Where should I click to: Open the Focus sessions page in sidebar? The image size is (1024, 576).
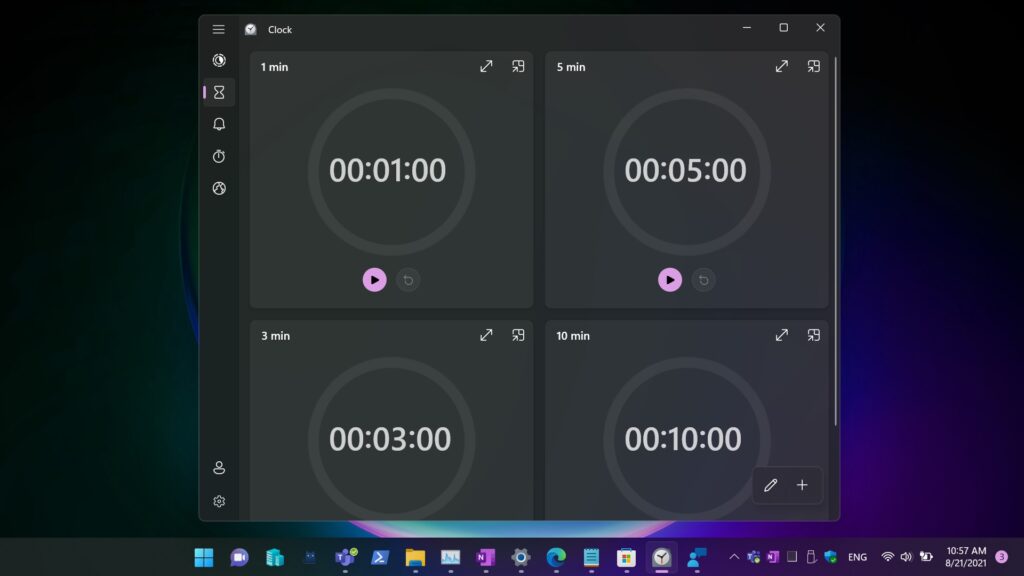(219, 61)
